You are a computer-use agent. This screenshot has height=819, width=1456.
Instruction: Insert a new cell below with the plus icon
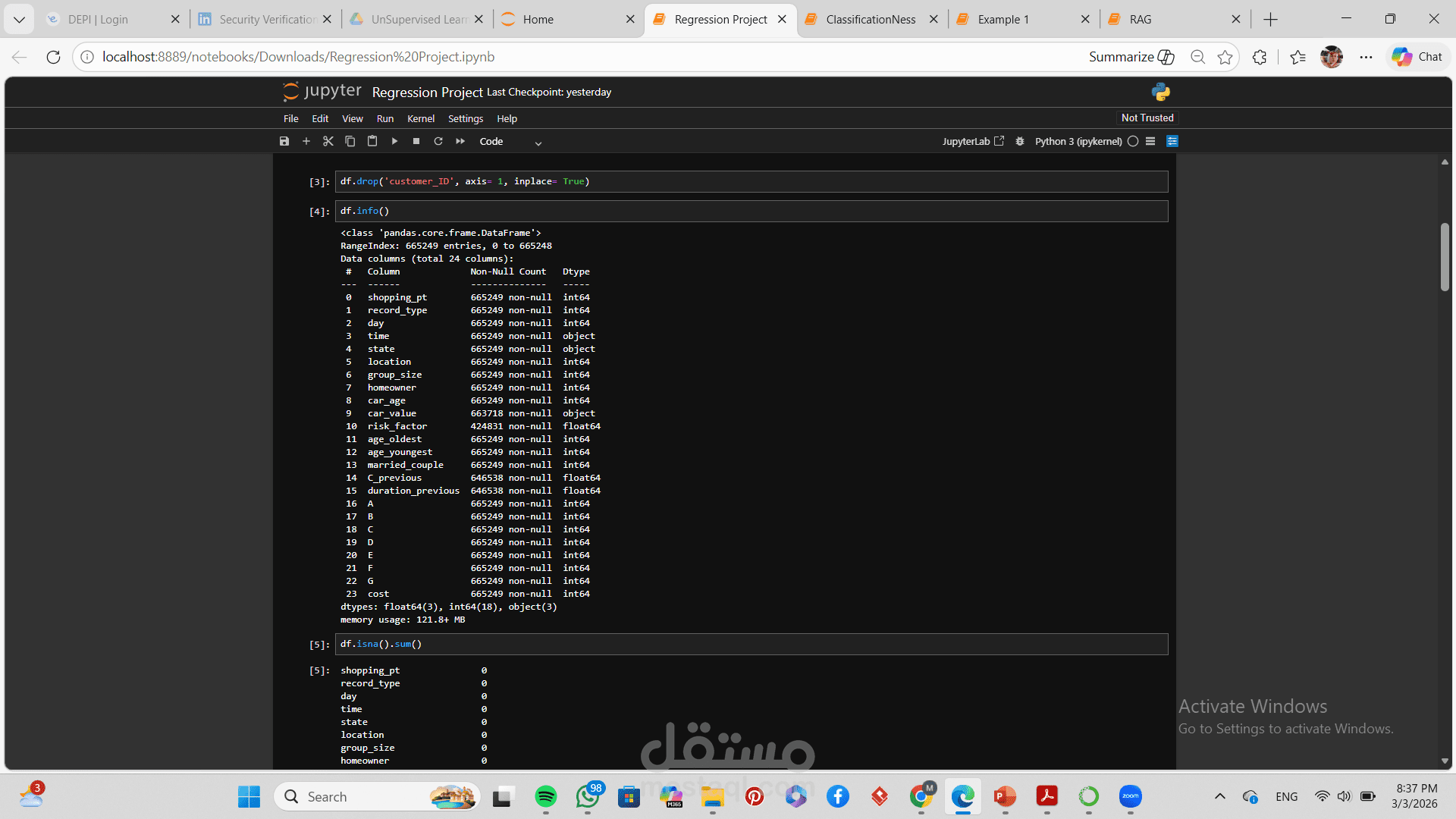306,141
